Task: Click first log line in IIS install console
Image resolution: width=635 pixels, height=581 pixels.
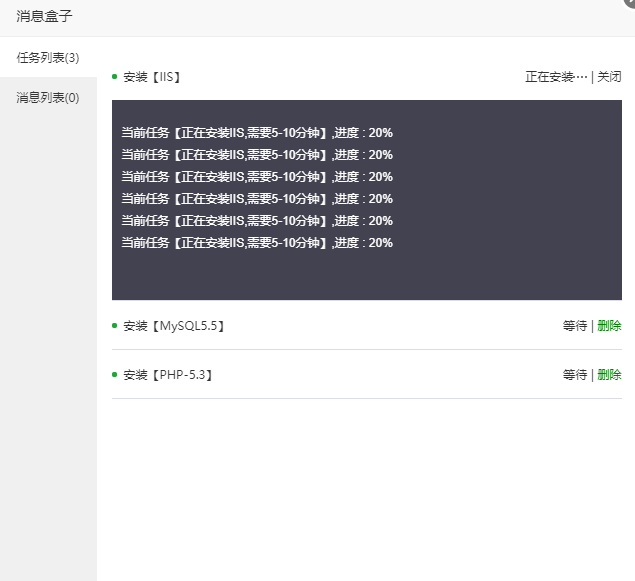Action: point(257,133)
